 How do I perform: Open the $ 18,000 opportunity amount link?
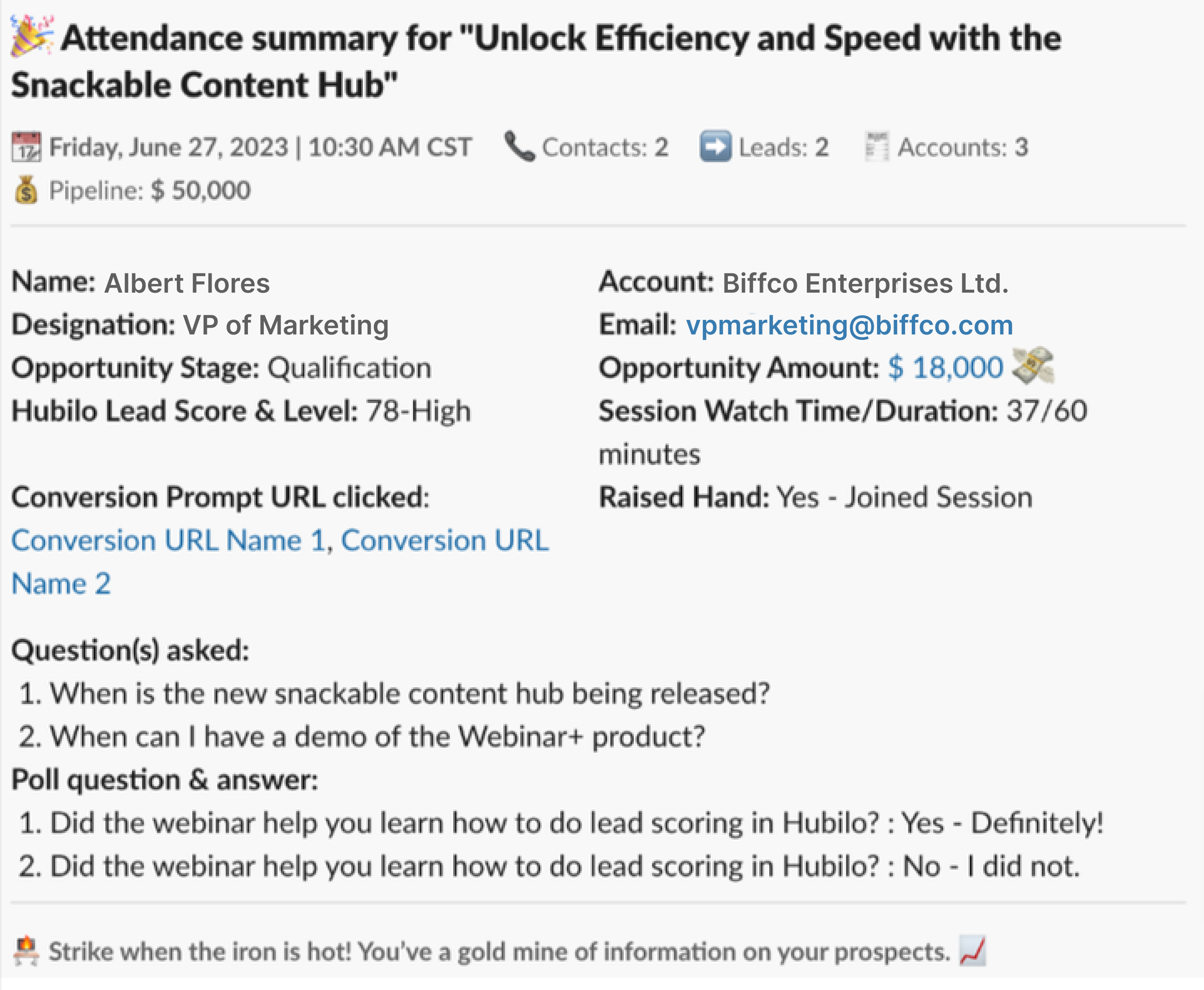(946, 367)
